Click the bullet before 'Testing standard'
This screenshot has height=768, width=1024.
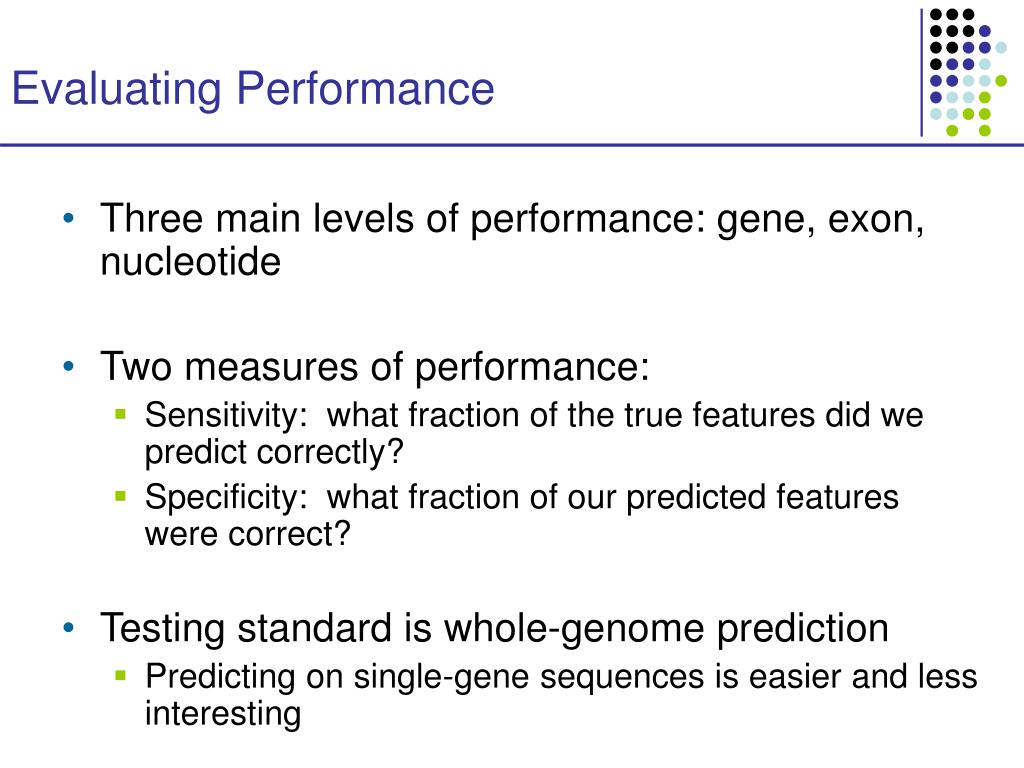[69, 628]
